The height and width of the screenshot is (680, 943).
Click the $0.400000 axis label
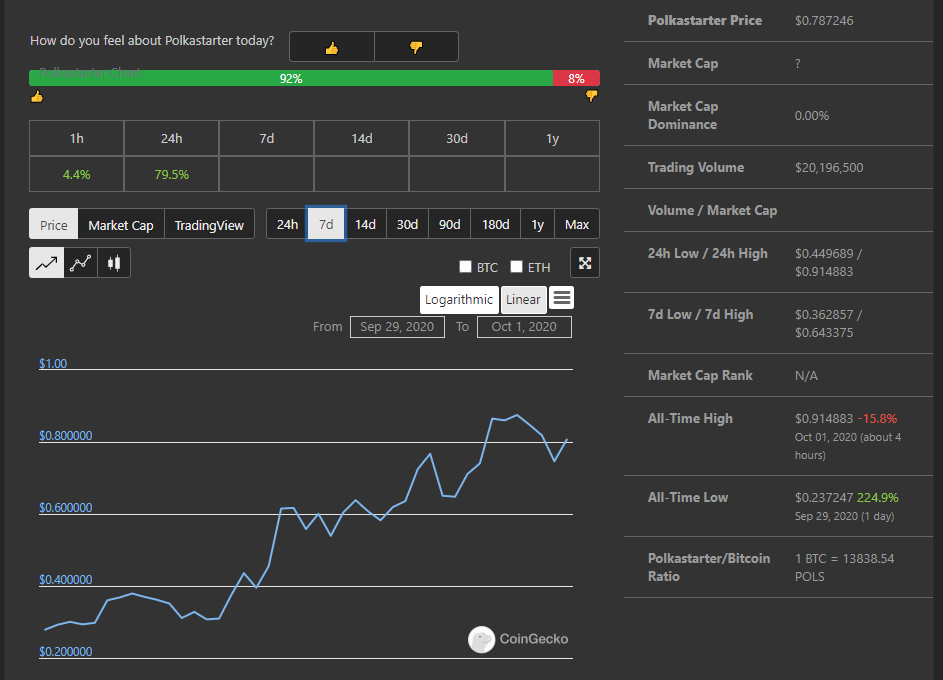(66, 580)
